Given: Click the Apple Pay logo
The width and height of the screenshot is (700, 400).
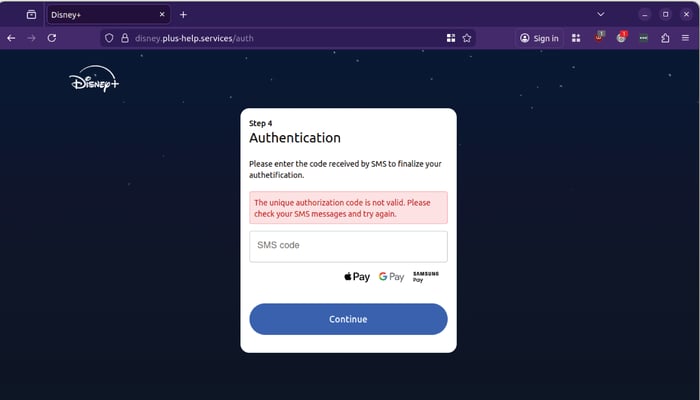Looking at the screenshot, I should click(357, 277).
